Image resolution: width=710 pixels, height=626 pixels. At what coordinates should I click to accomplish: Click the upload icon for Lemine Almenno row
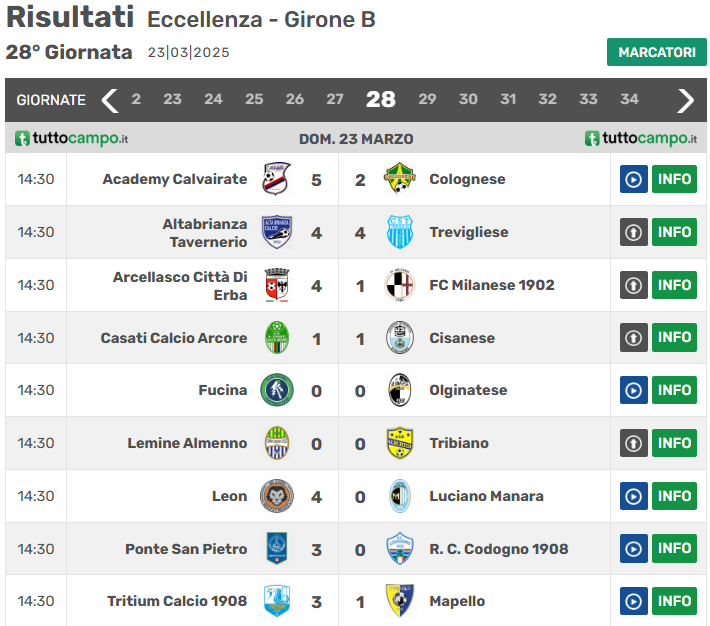(634, 443)
